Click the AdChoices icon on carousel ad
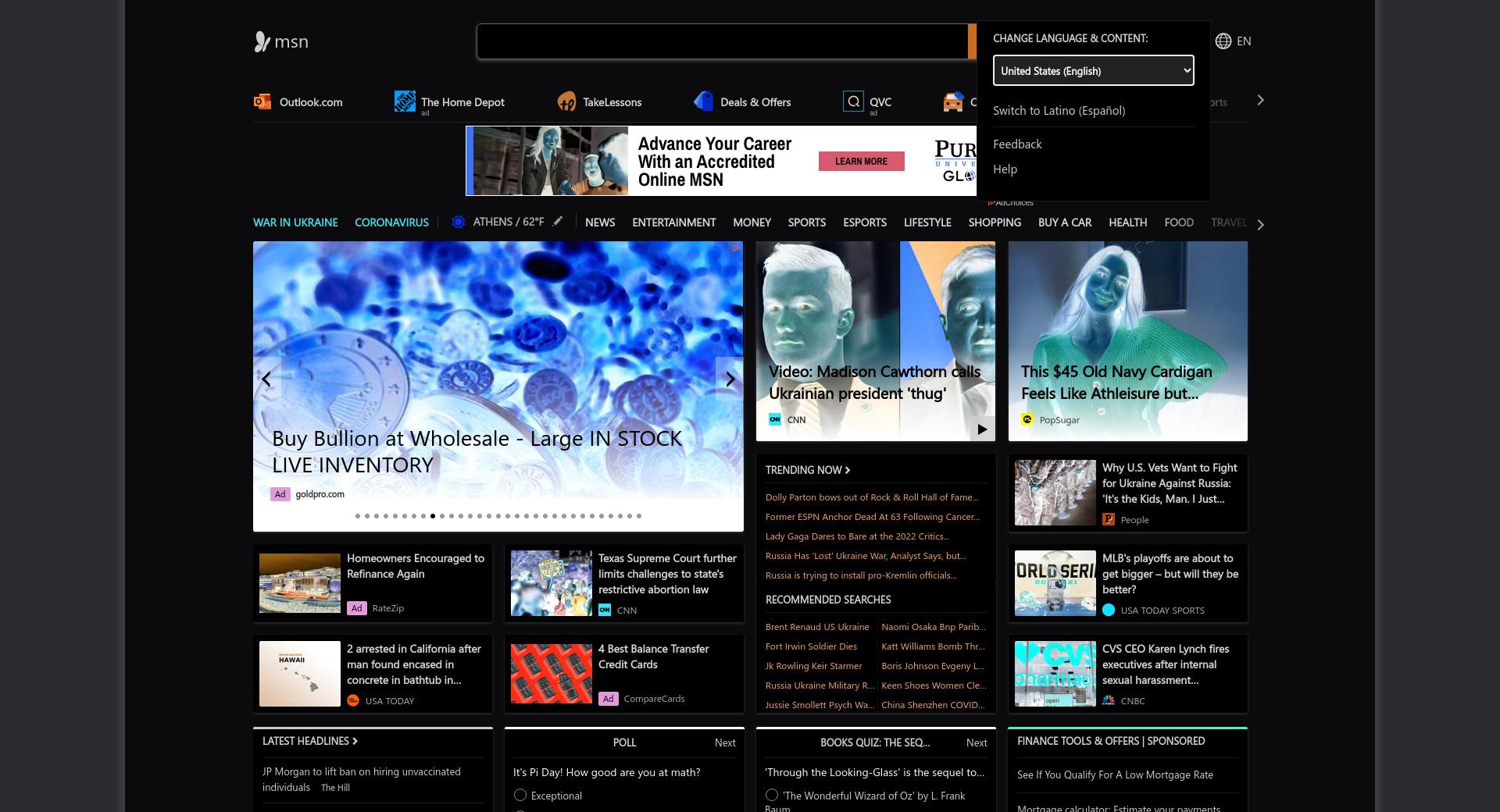Screen dimensions: 1500x812 click(736, 248)
